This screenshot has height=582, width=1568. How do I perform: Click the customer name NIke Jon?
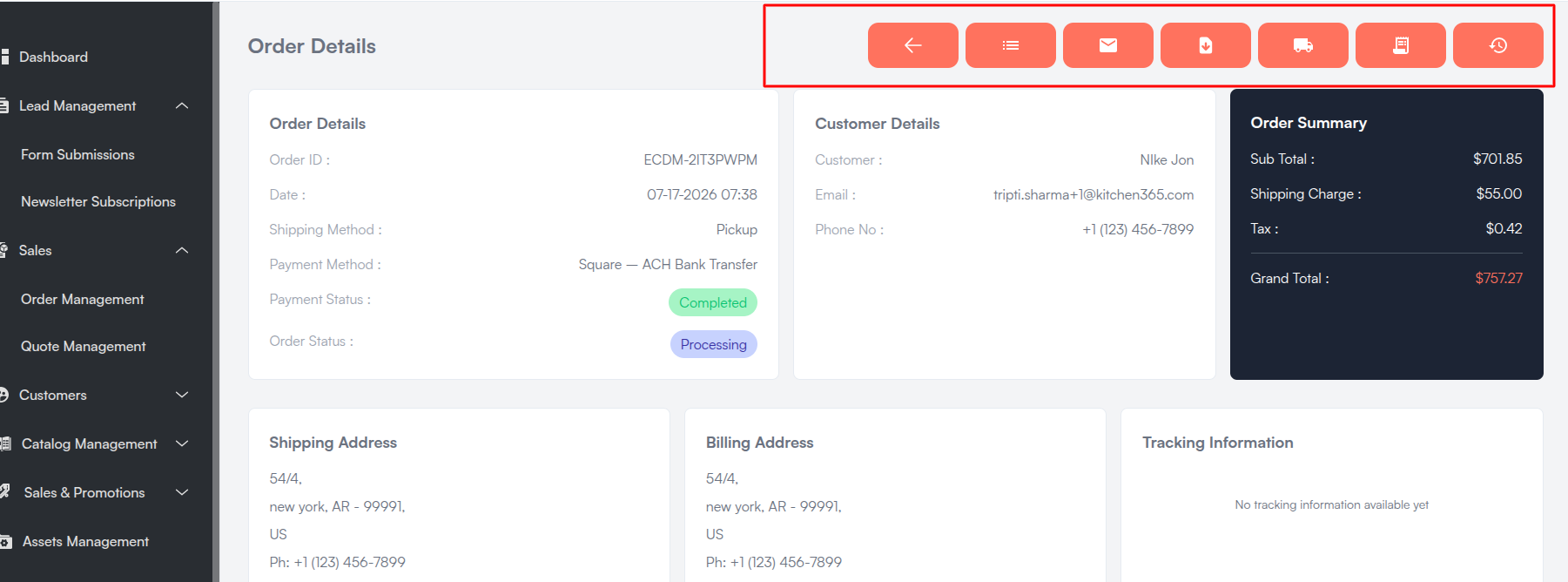1167,159
